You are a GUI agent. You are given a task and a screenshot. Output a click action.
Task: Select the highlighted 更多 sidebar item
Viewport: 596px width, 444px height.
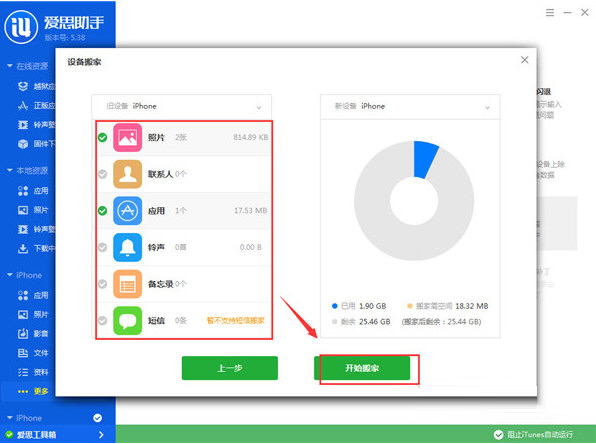pos(33,391)
